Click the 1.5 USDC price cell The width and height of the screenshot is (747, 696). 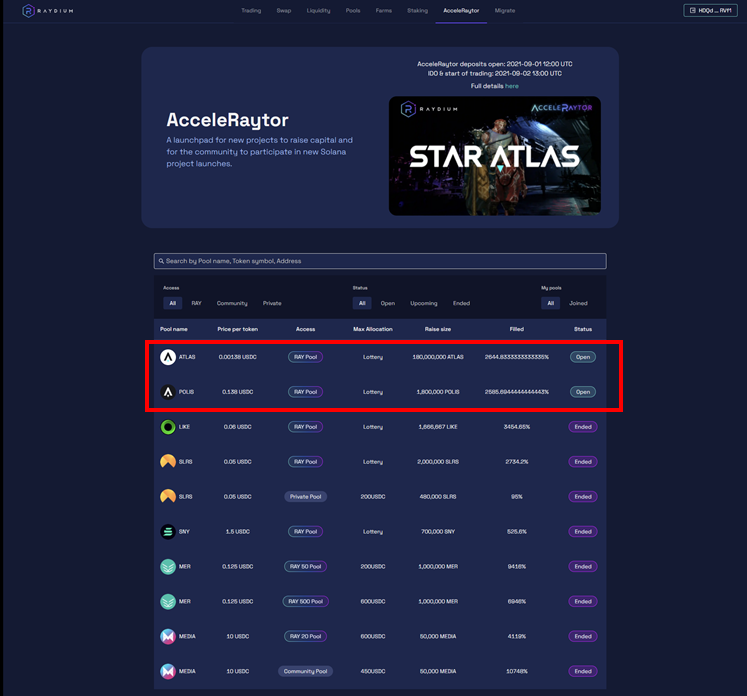tap(238, 532)
